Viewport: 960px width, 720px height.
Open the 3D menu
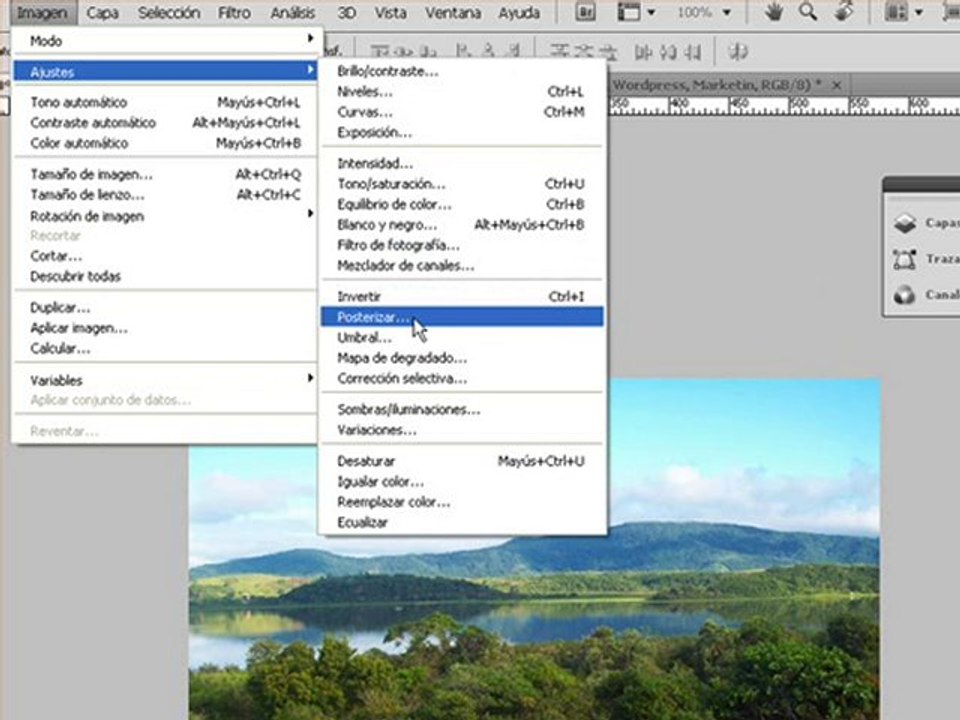[347, 12]
